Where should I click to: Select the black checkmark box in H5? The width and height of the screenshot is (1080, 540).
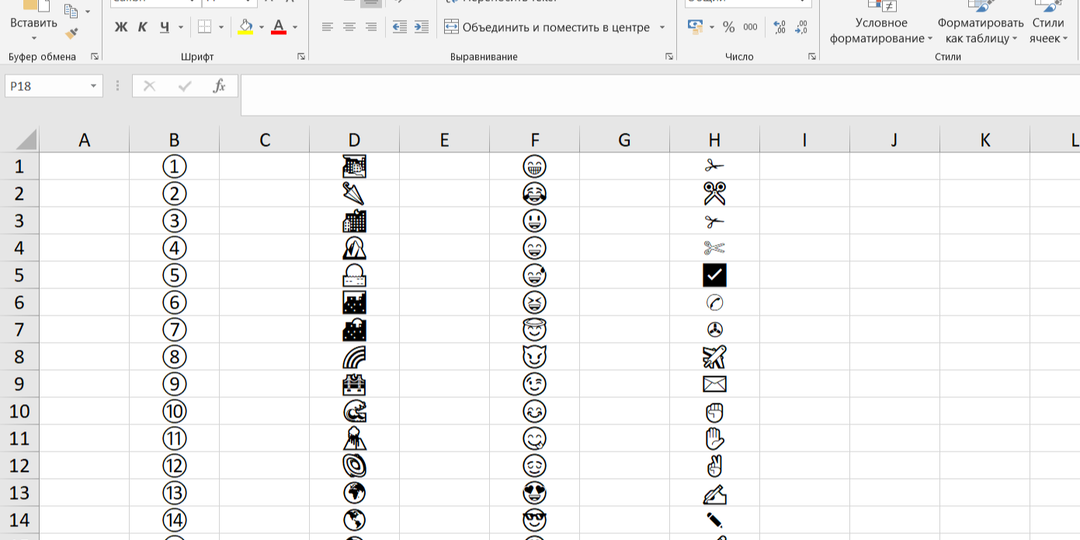[x=714, y=276]
